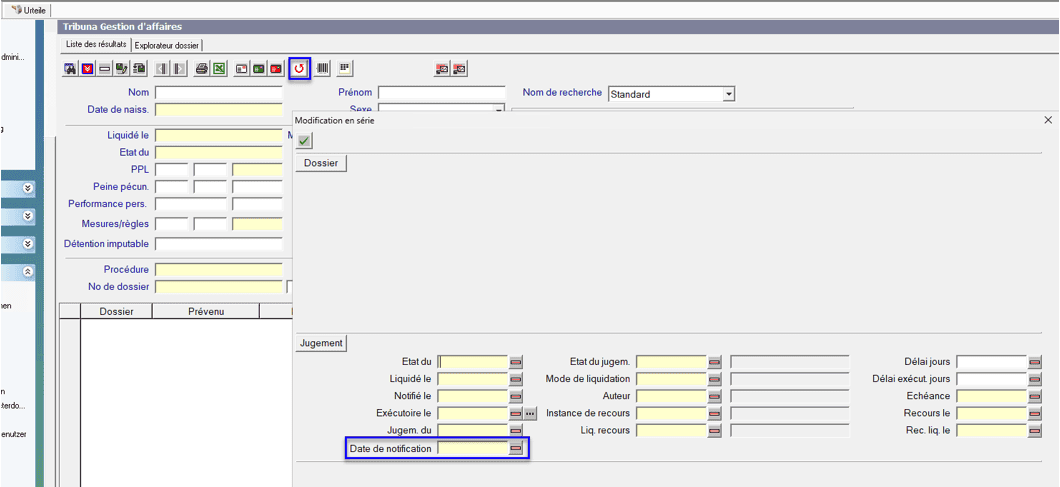The width and height of the screenshot is (1060, 487).
Task: Click red minus beside 'Délai exécut. jours'
Action: click(x=1035, y=379)
